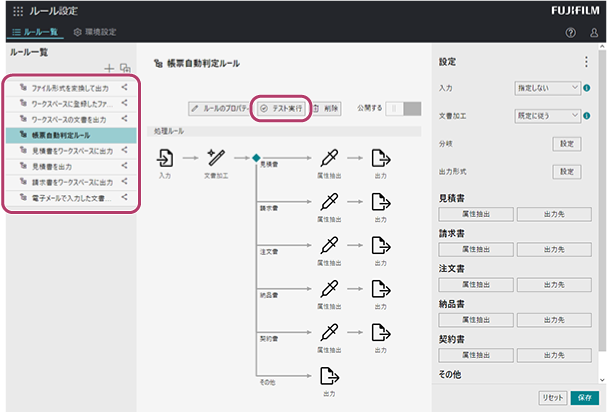Select 出力 node for 見積書 branch
607x413 pixels.
pyautogui.click(x=381, y=158)
